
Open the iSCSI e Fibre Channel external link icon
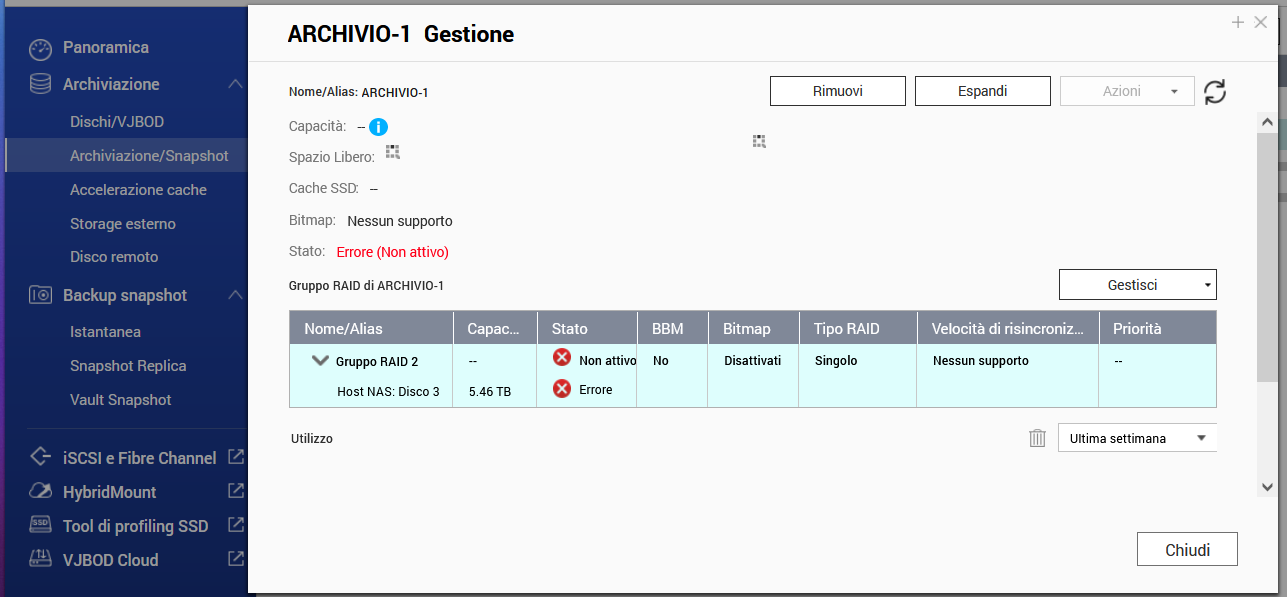(236, 458)
